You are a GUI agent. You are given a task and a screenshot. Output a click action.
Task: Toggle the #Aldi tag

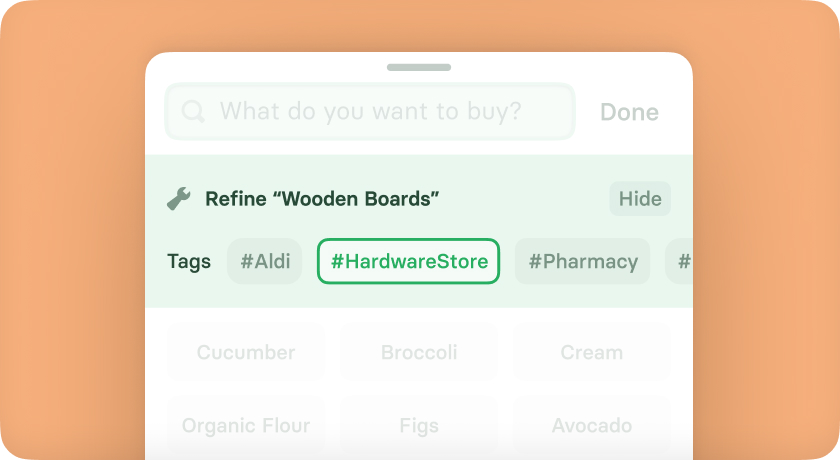(x=265, y=261)
